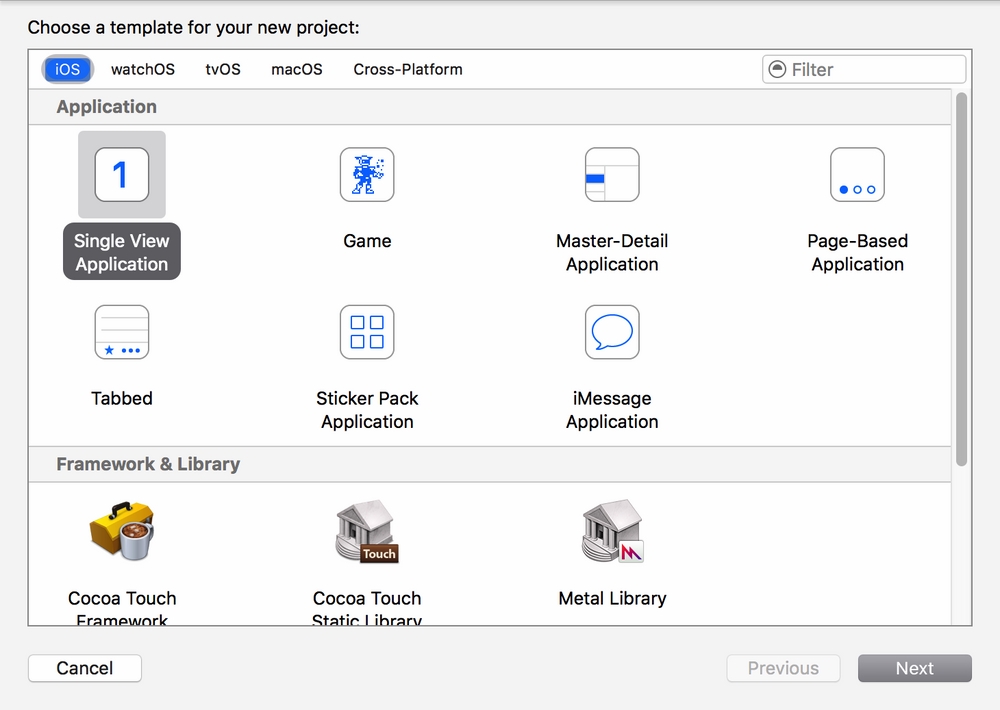The width and height of the screenshot is (1000, 710).
Task: Click the Next button
Action: [x=914, y=668]
